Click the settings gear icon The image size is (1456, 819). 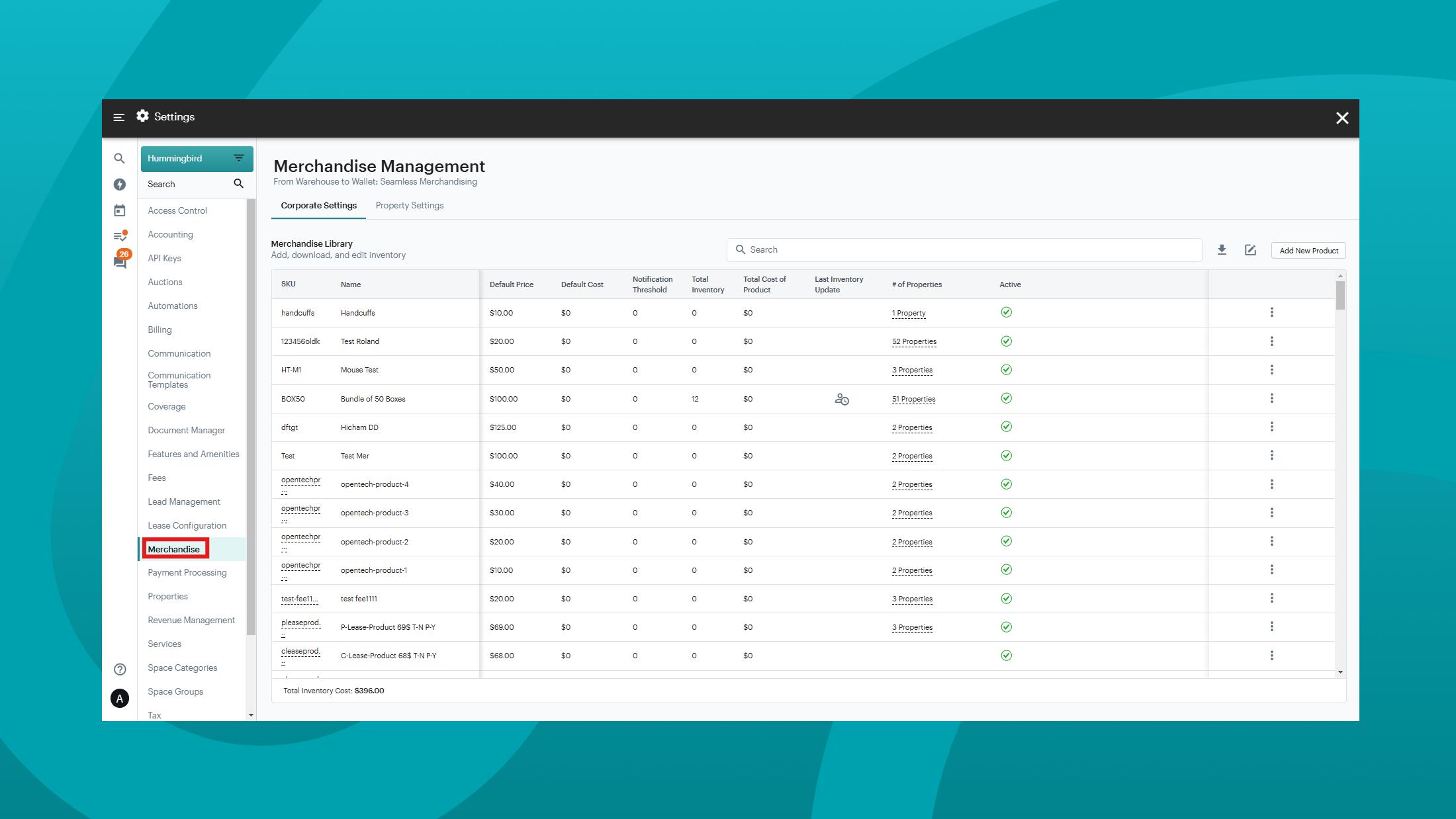click(x=143, y=116)
